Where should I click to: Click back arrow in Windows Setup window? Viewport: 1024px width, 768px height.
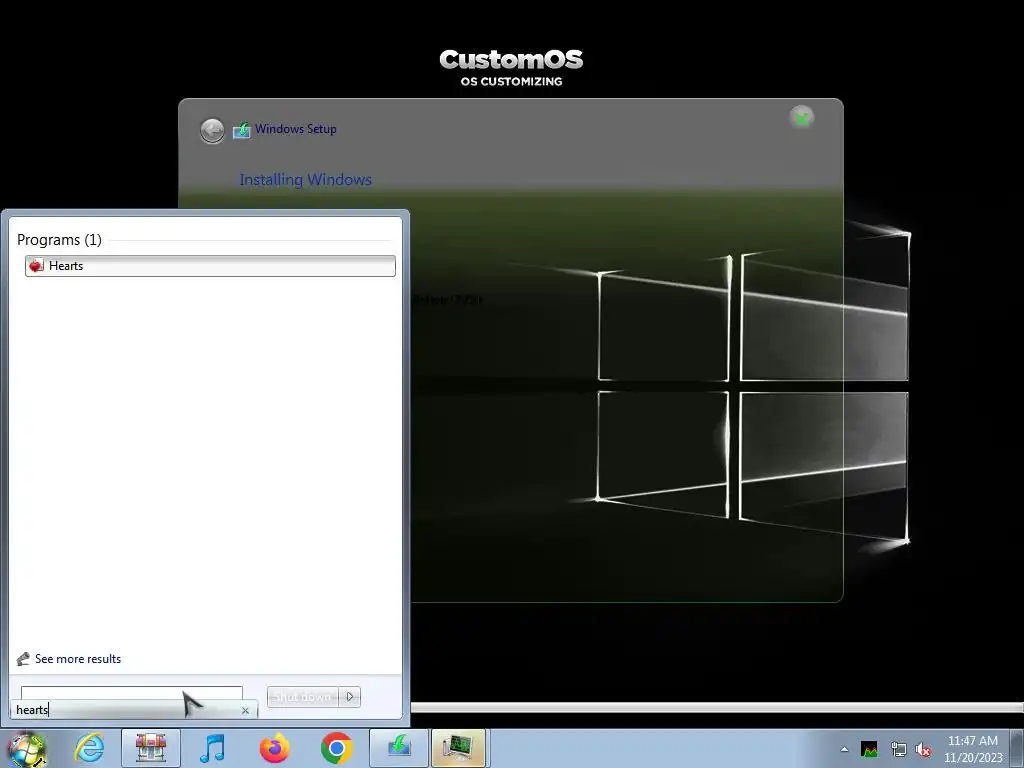pos(212,131)
